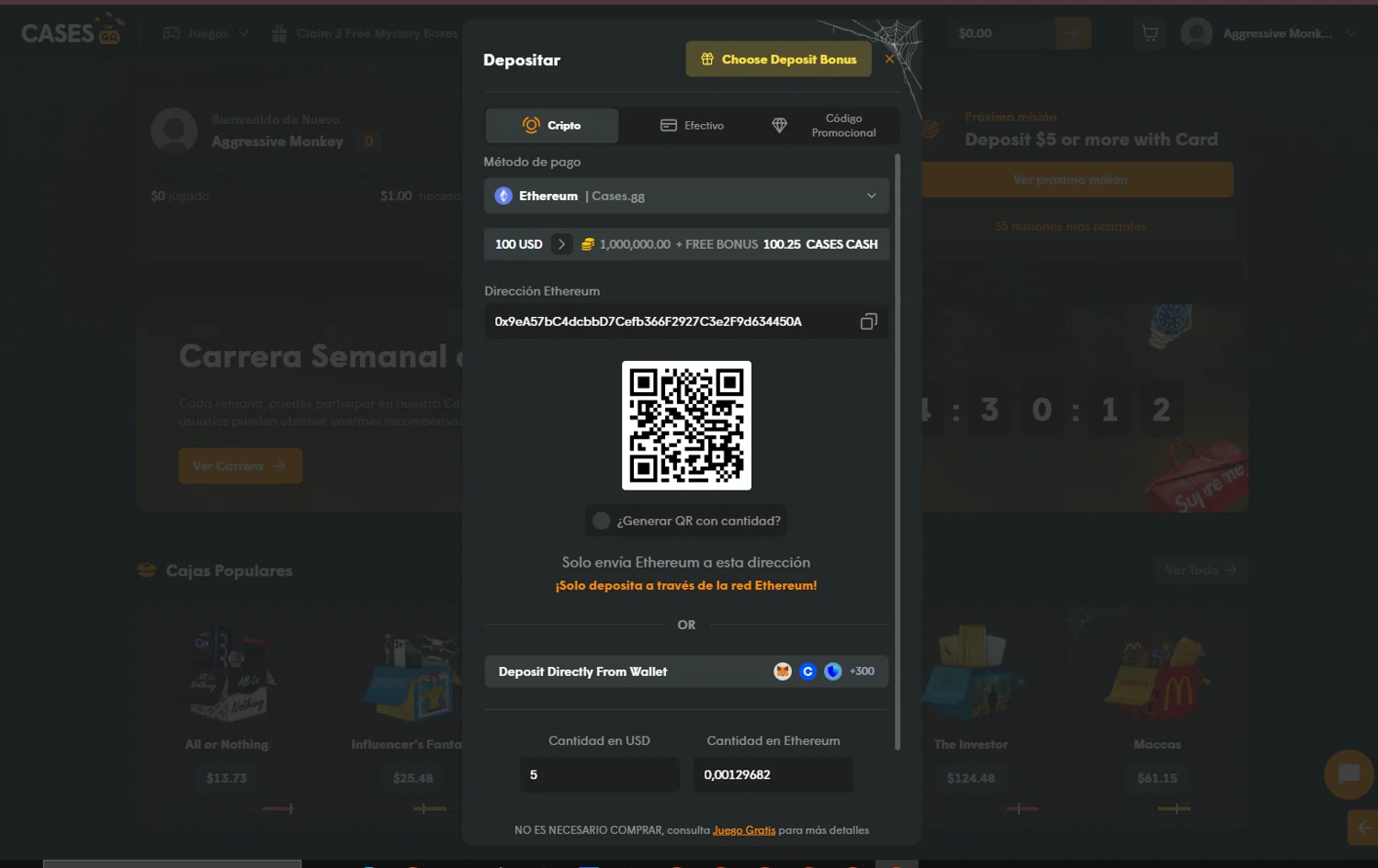The height and width of the screenshot is (868, 1378).
Task: Click the Cantidad en USD input field
Action: point(599,774)
